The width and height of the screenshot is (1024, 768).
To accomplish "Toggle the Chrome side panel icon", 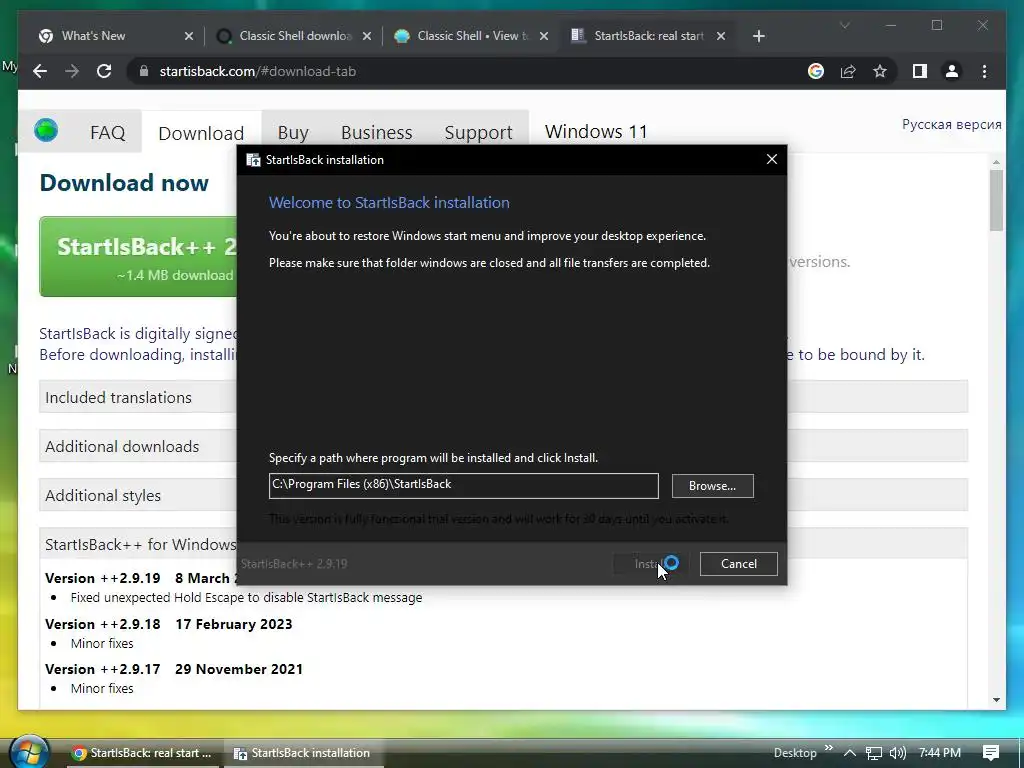I will (920, 71).
